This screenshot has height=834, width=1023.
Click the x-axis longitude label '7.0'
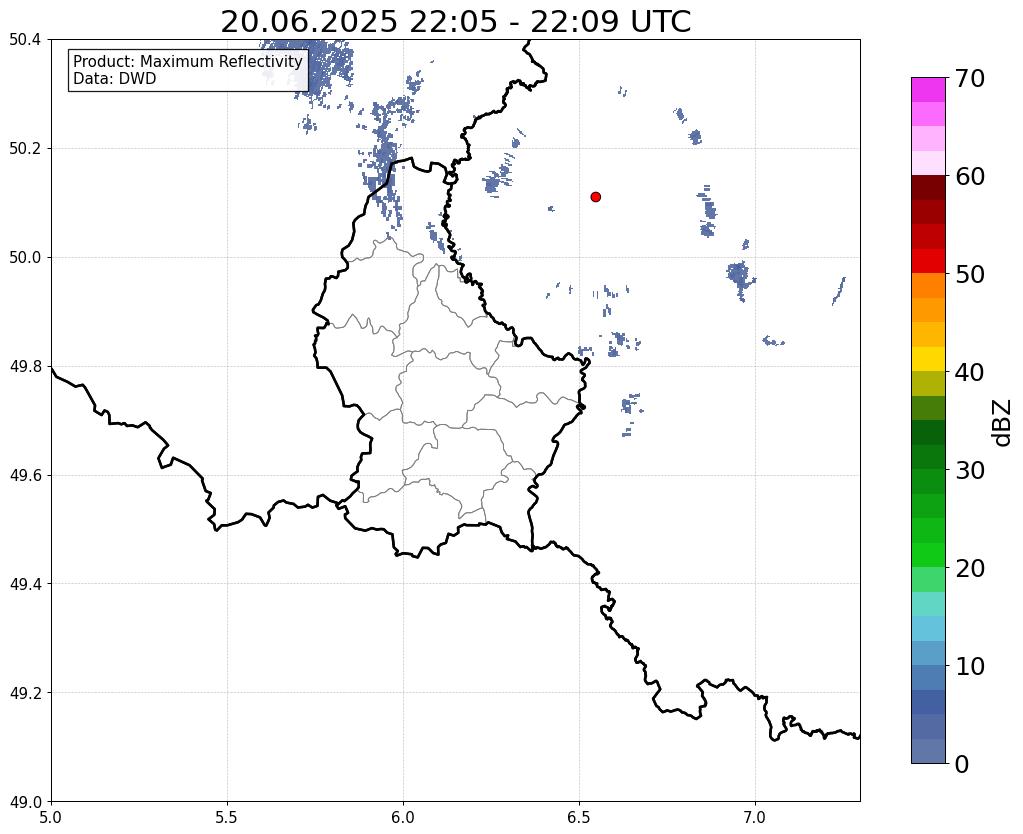(x=755, y=818)
